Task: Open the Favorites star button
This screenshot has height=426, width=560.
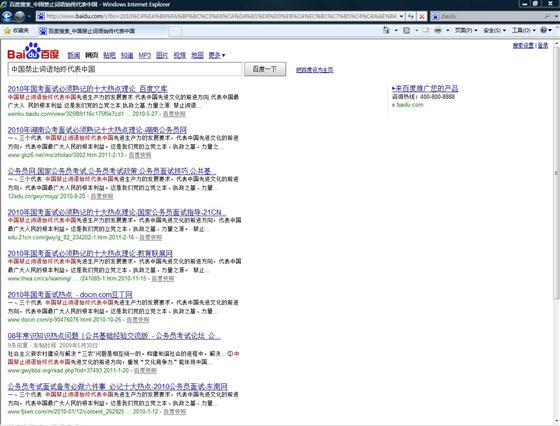Action: point(16,31)
